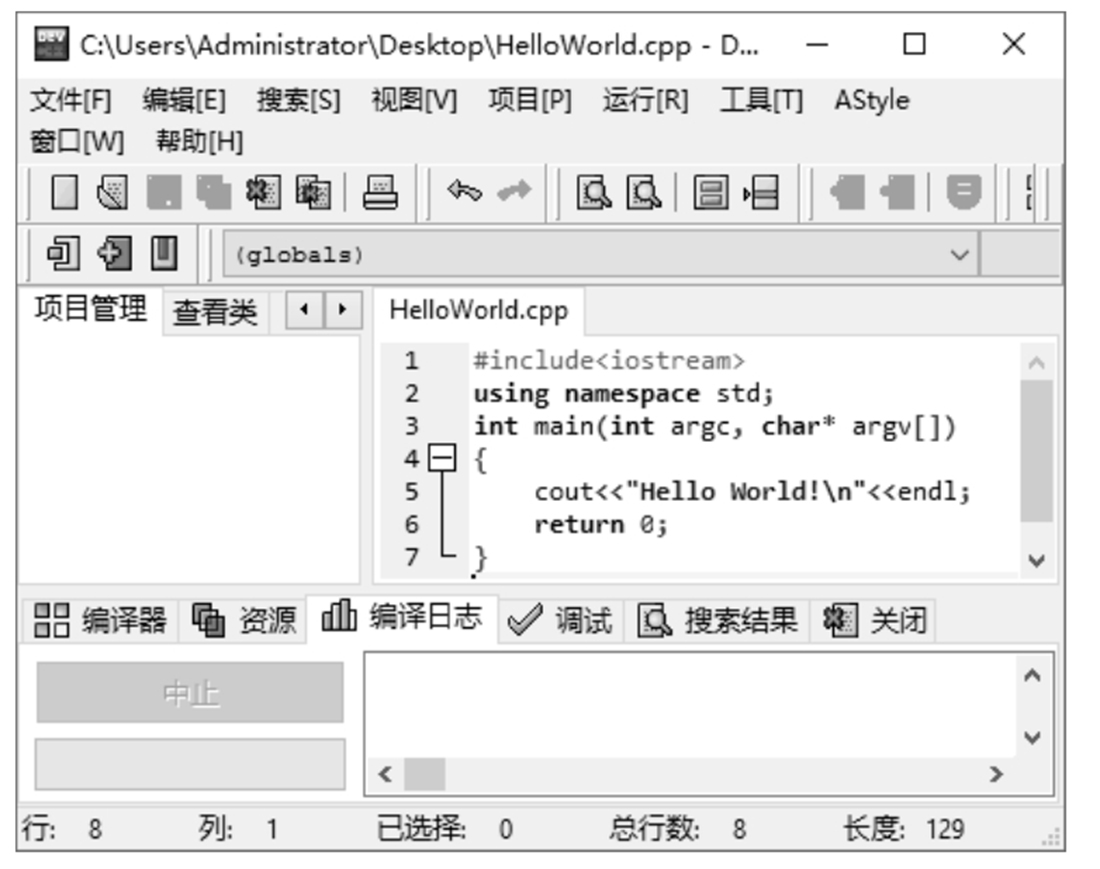Click the greyed-out shield-shaped toolbar icon
The width and height of the screenshot is (1100, 869).
[963, 192]
